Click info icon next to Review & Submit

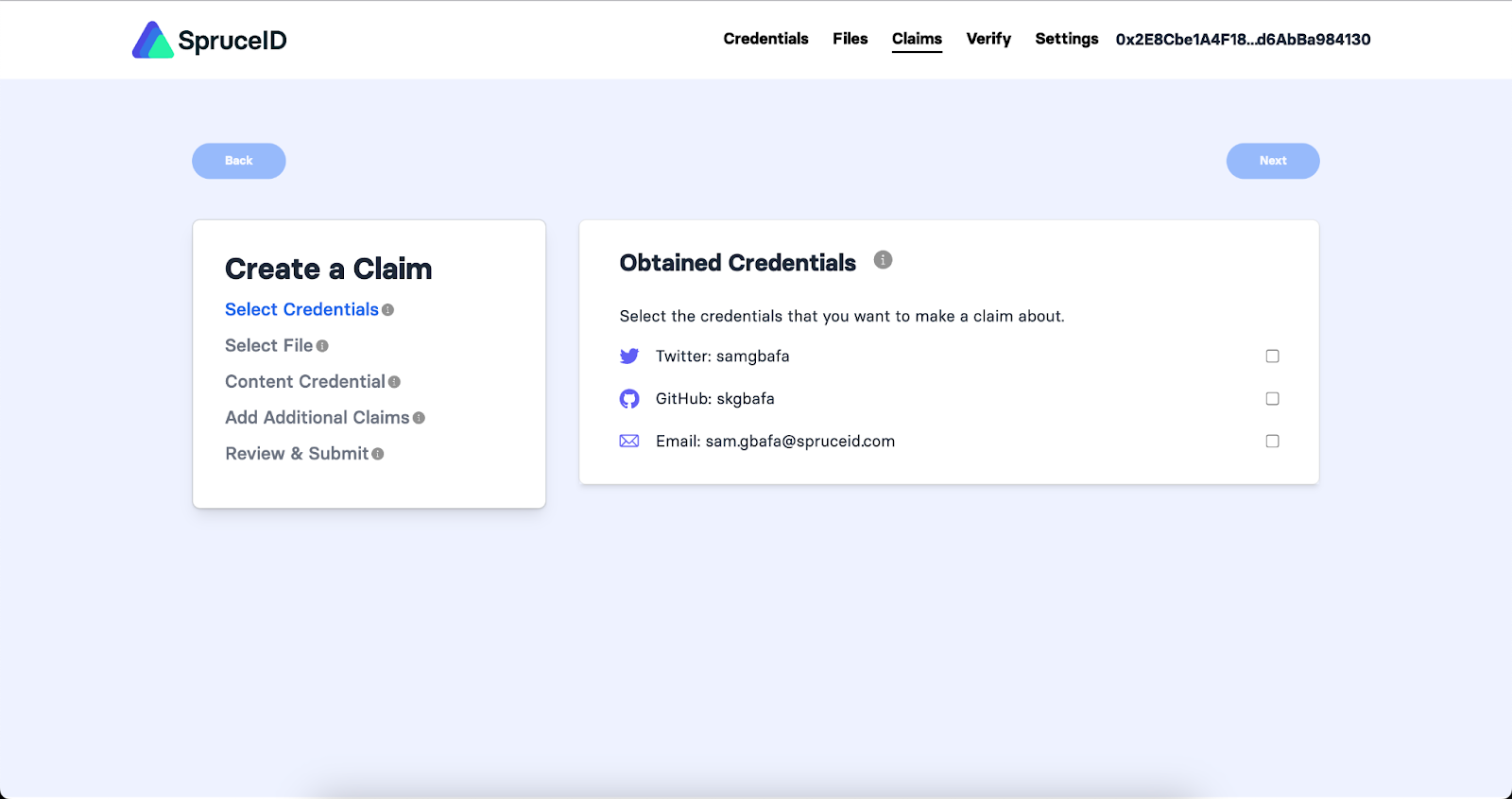click(378, 454)
